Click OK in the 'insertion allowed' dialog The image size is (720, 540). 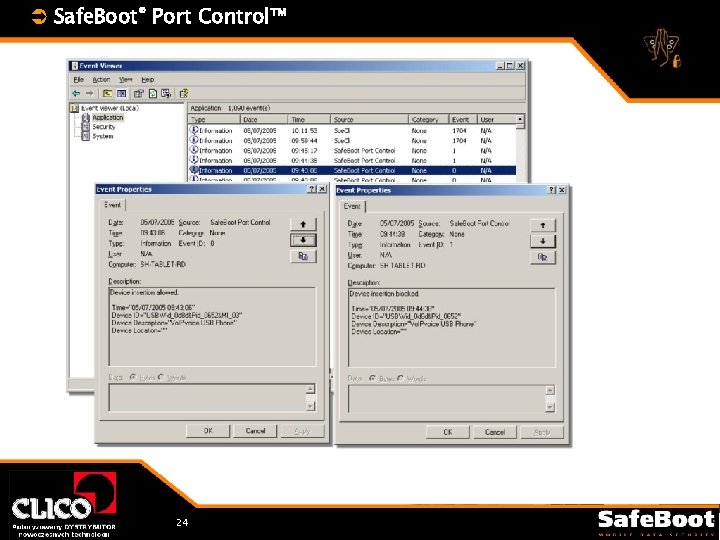[x=208, y=431]
